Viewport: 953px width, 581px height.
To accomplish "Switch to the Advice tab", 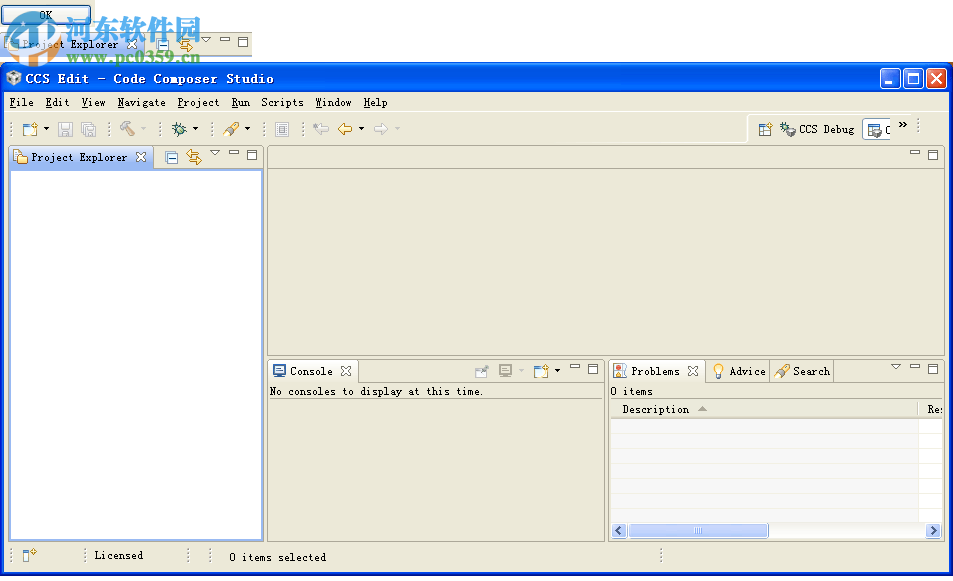I will click(x=738, y=371).
